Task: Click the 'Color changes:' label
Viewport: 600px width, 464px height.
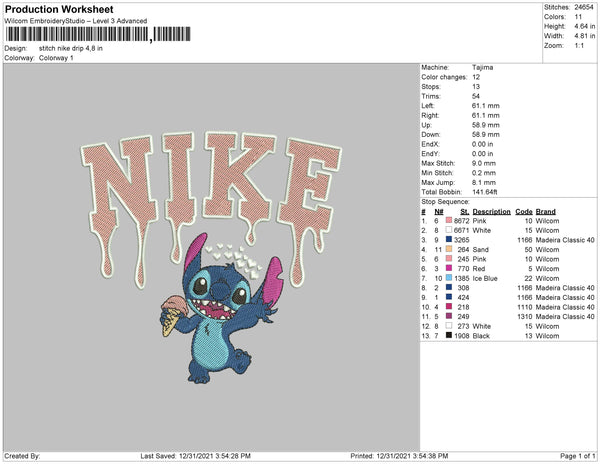Action: tap(444, 77)
